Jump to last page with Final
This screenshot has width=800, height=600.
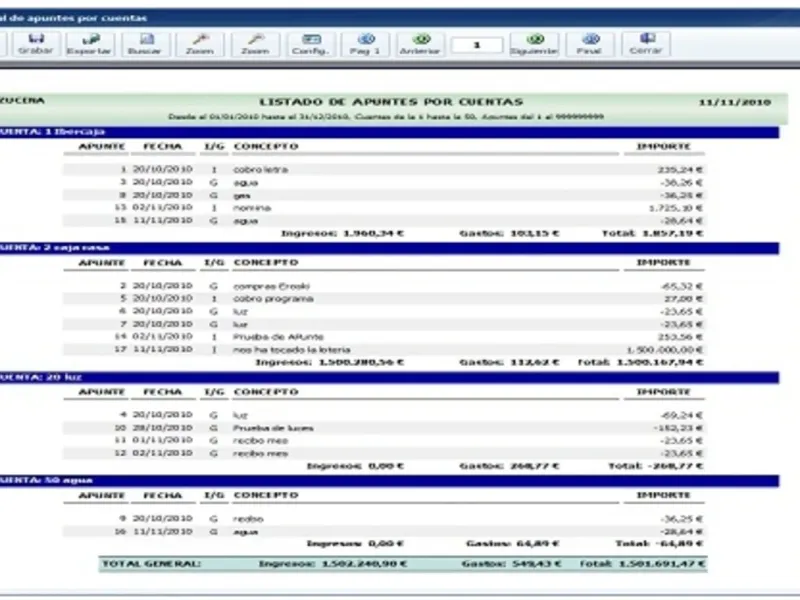pyautogui.click(x=589, y=44)
